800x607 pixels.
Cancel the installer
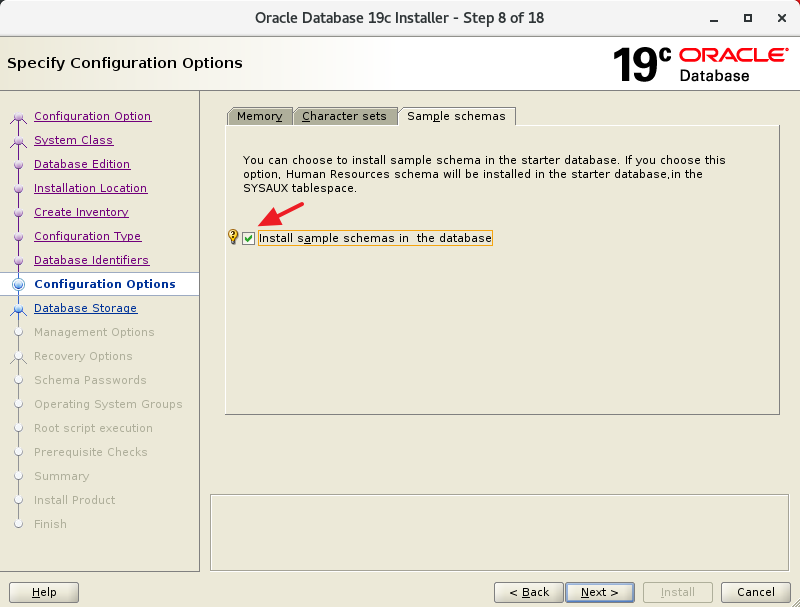click(756, 592)
